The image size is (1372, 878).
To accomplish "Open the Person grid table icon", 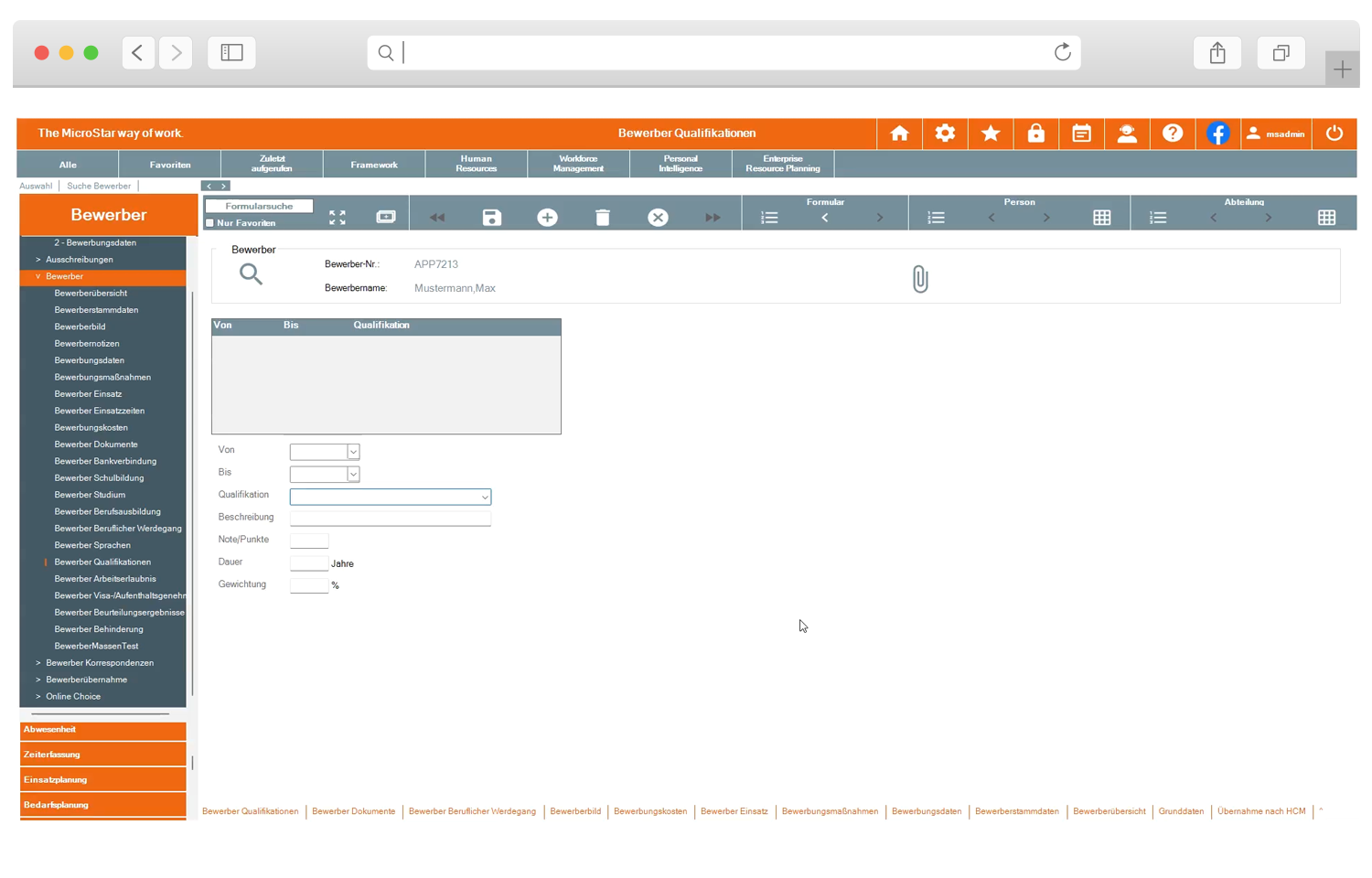I will (1102, 218).
